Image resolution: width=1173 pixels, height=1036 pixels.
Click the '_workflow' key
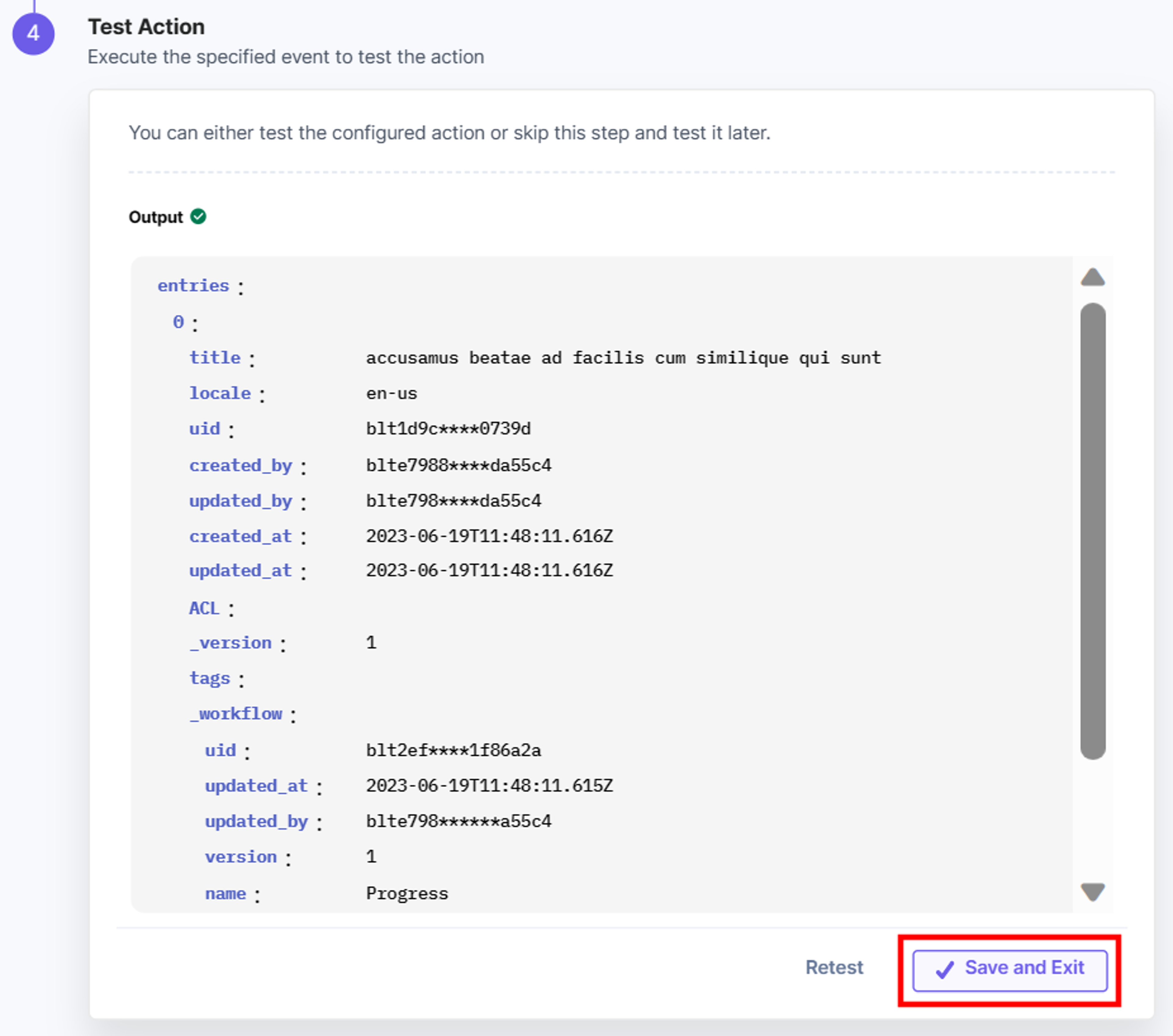[x=236, y=714]
